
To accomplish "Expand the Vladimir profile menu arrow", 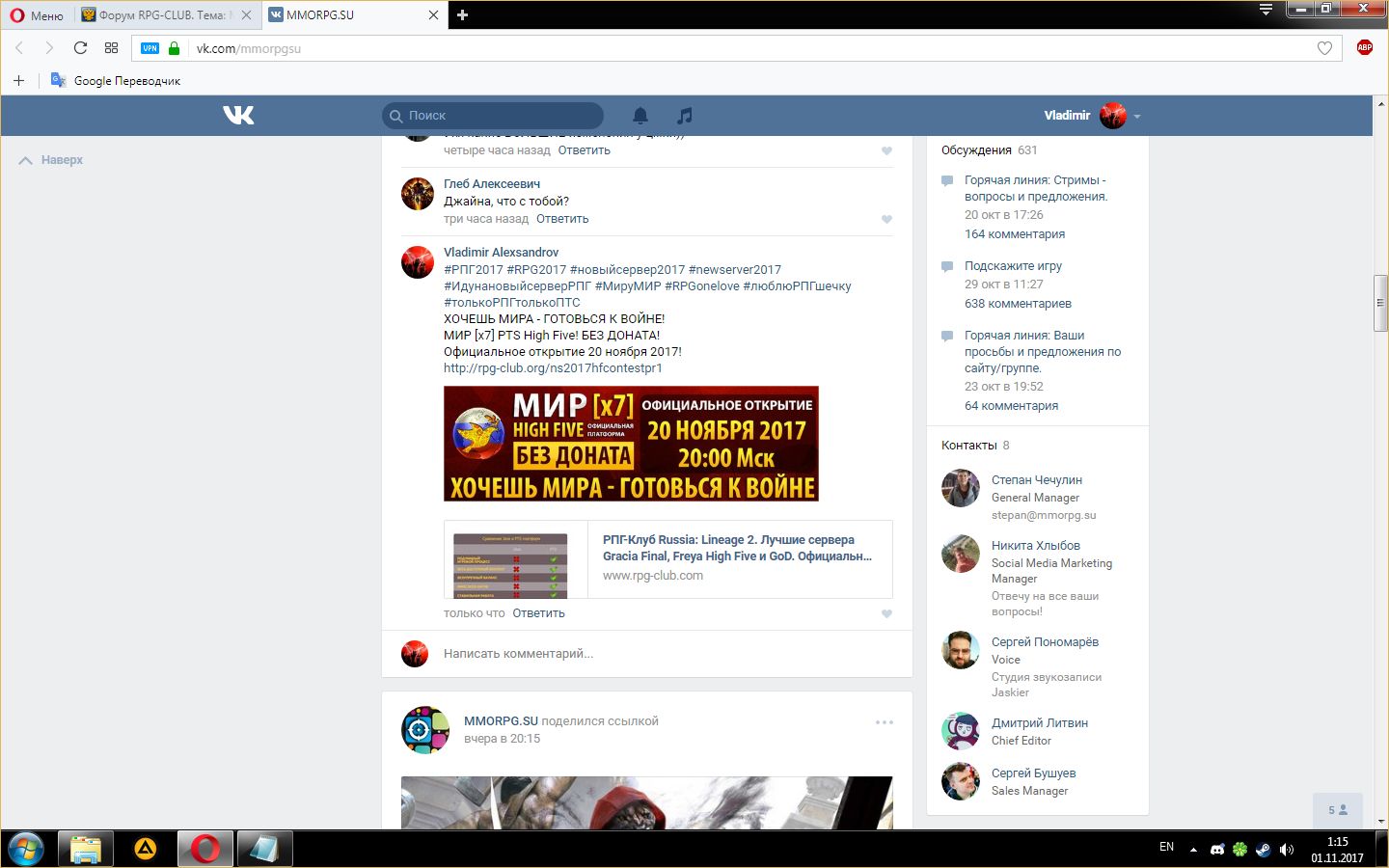I will coord(1137,117).
